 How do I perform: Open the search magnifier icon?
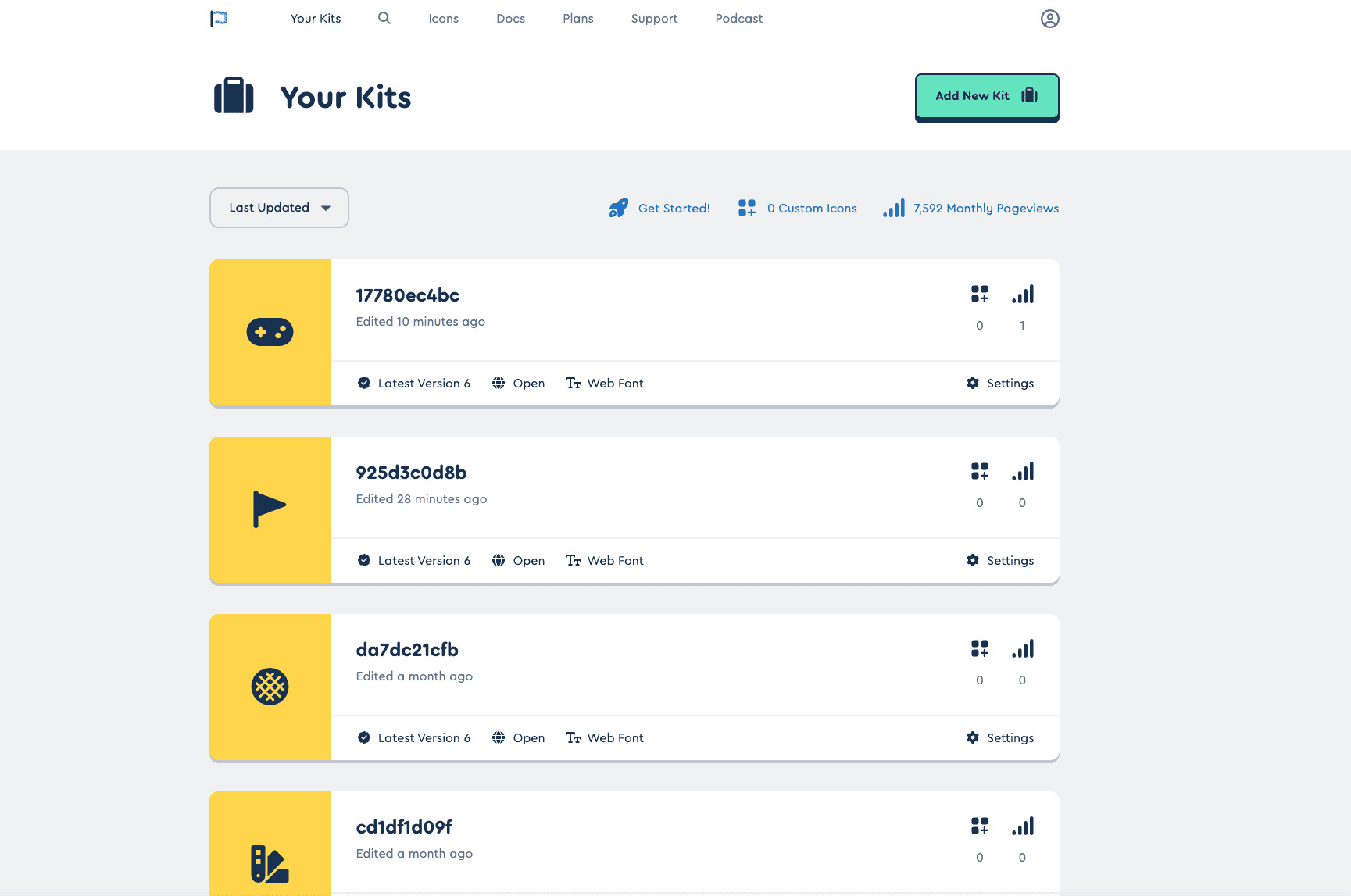pos(384,18)
